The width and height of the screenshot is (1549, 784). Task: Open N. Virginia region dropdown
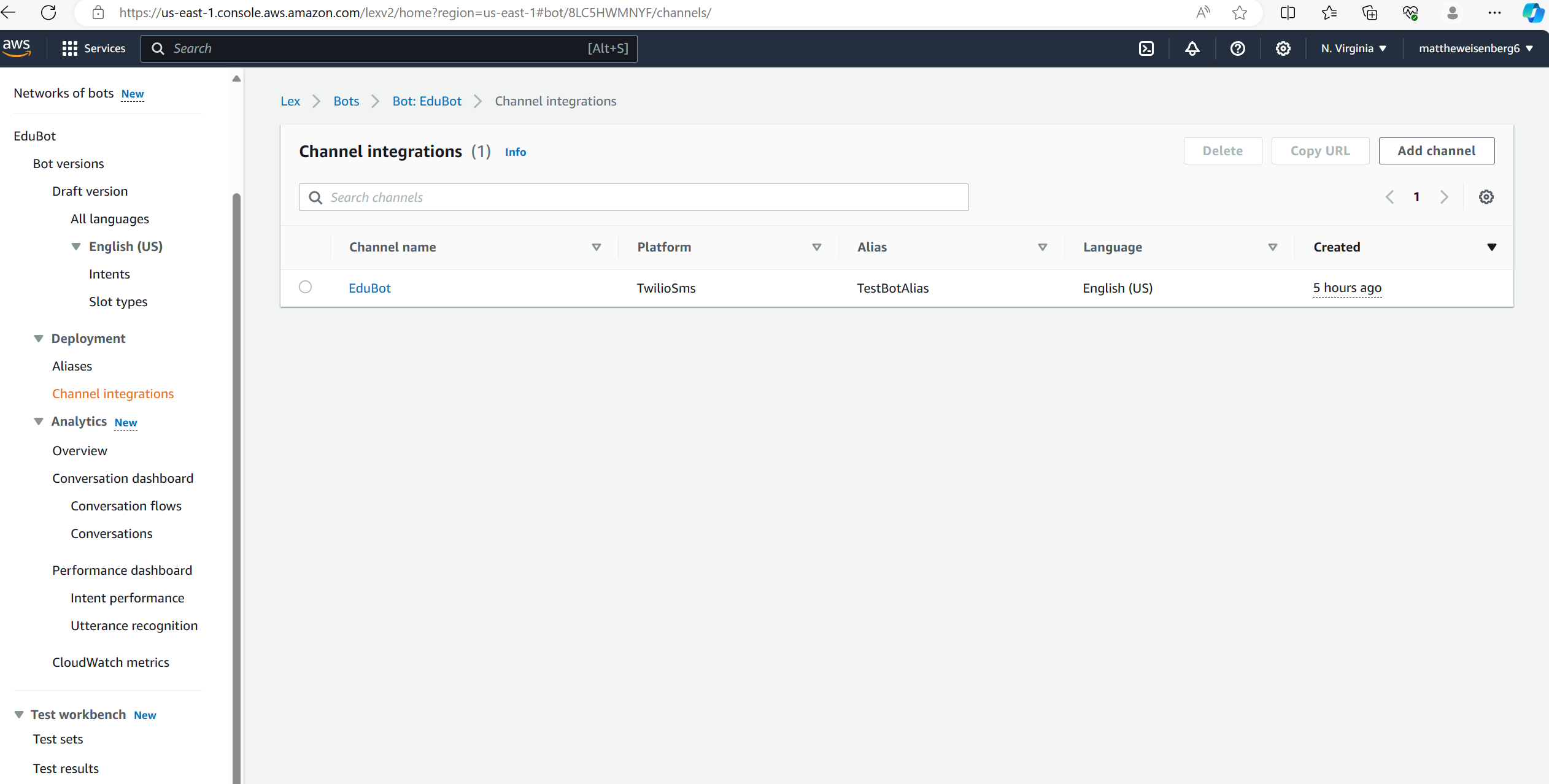[x=1353, y=48]
